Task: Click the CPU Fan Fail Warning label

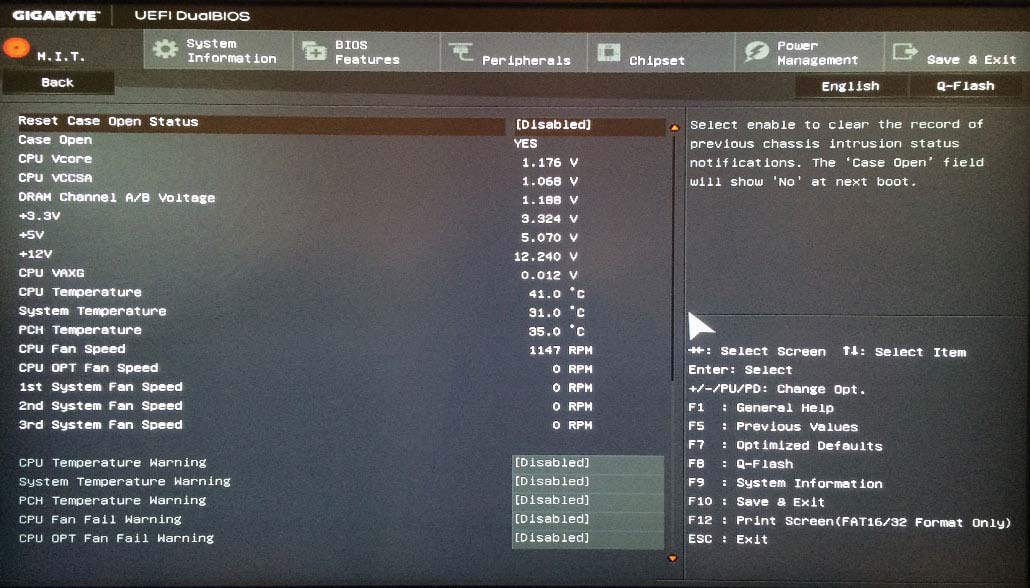Action: (x=100, y=519)
